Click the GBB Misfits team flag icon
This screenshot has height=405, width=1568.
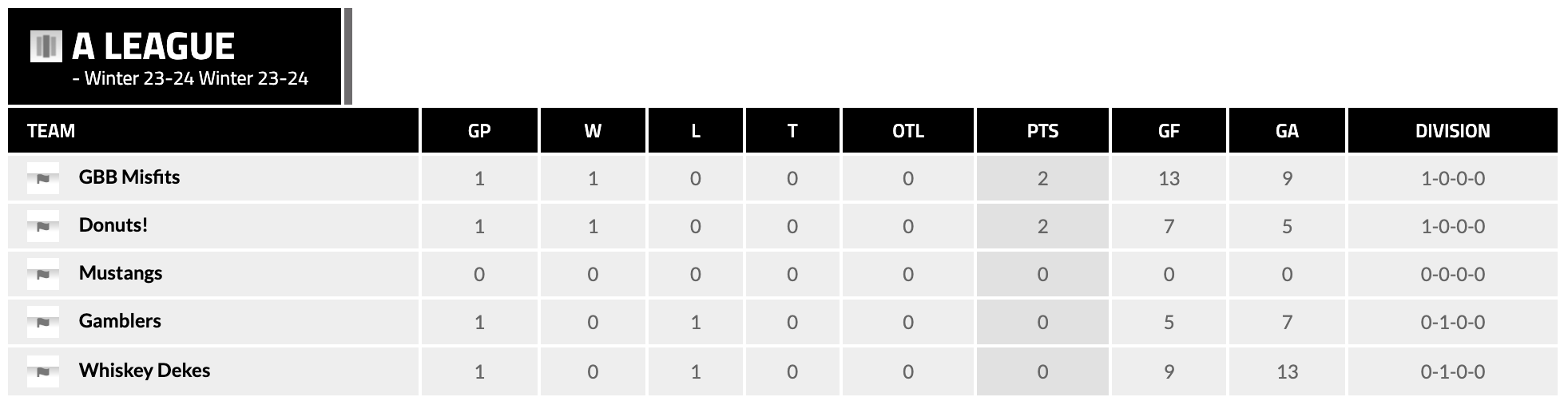(x=43, y=178)
